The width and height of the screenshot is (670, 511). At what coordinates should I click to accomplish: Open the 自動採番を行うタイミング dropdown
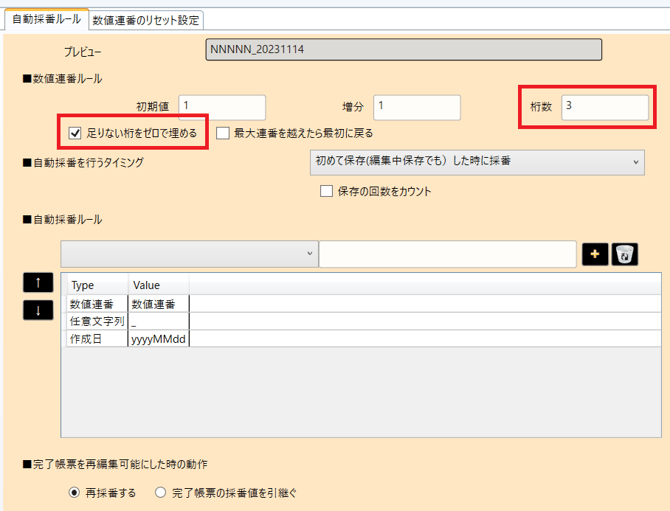[x=474, y=161]
